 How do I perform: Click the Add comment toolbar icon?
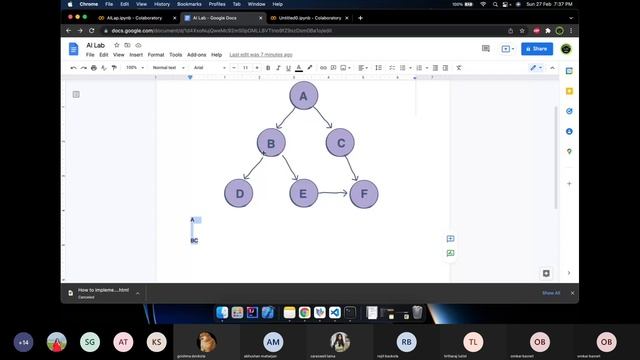333,68
